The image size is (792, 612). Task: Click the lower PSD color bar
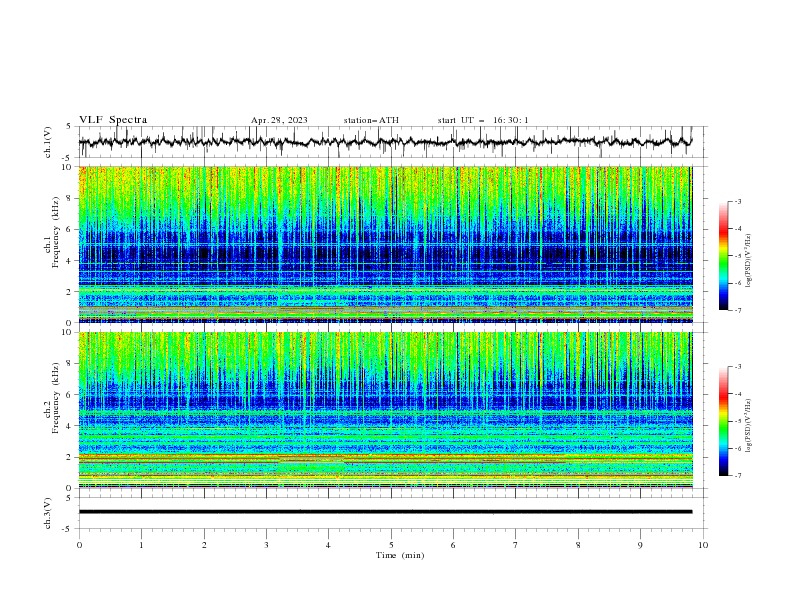(723, 421)
